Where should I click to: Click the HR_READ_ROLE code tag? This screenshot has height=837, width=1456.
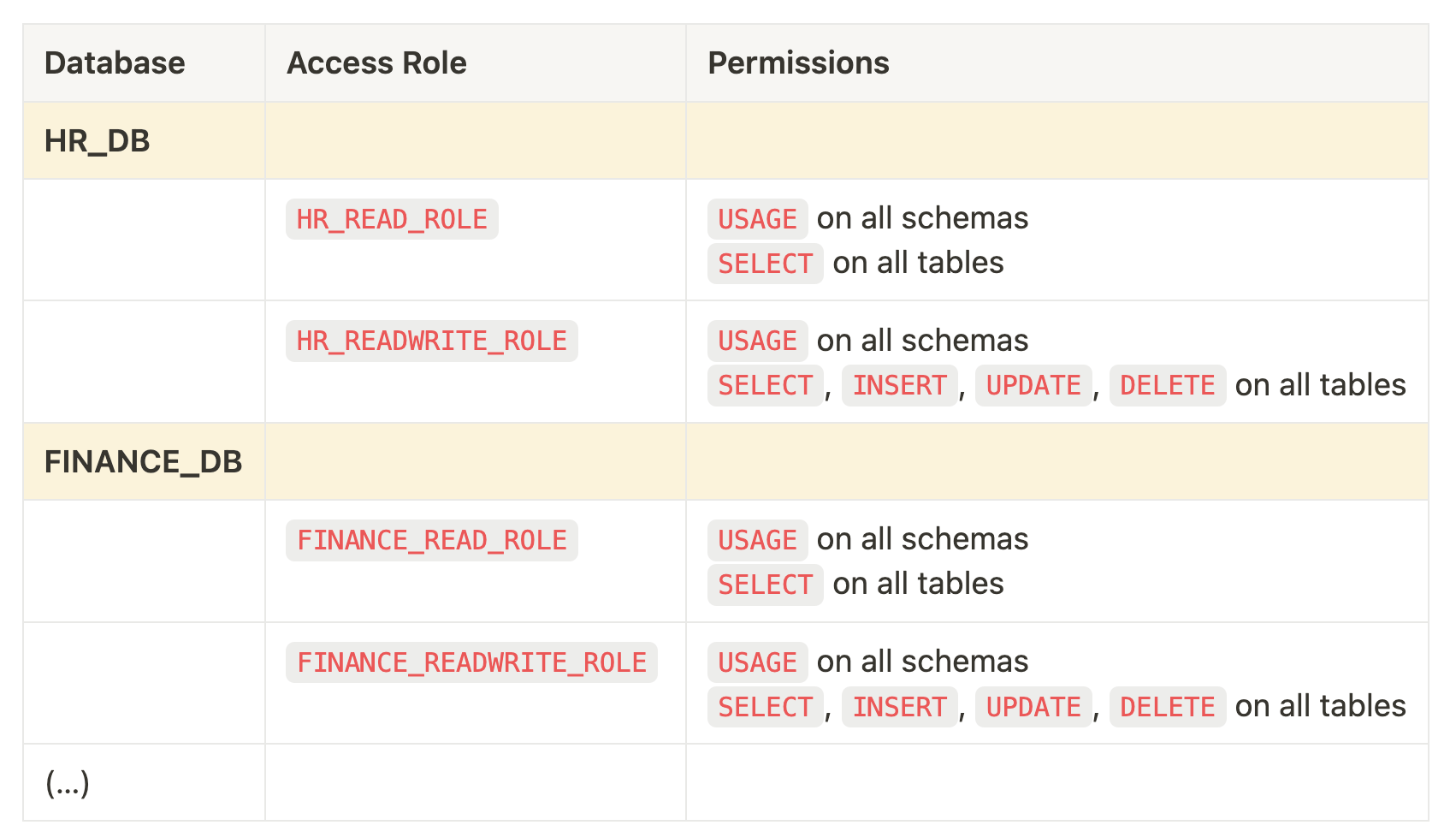(392, 220)
